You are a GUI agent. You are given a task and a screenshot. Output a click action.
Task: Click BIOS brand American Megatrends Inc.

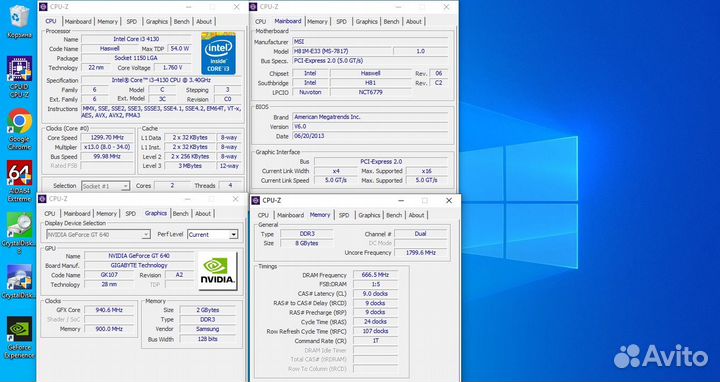(370, 117)
